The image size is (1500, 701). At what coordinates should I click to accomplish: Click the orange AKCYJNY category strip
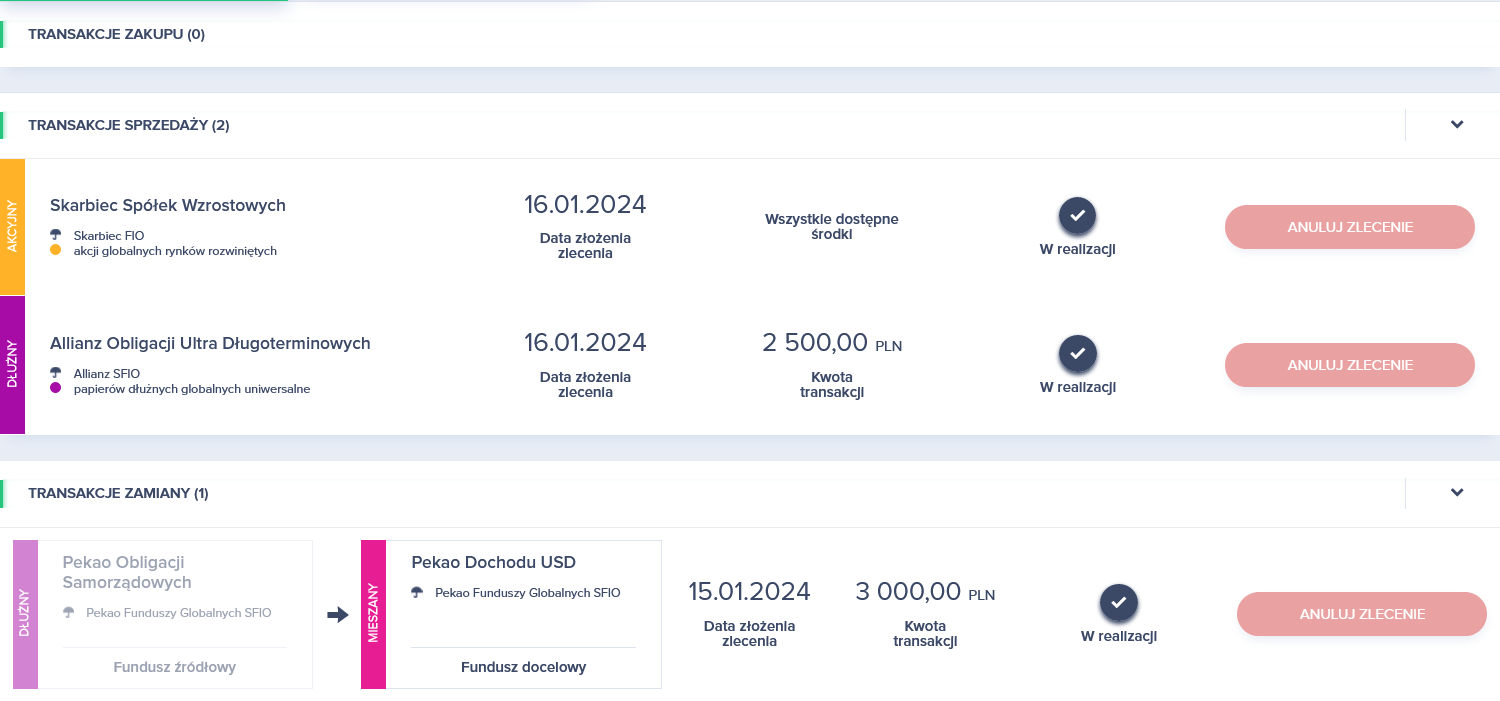(x=12, y=227)
